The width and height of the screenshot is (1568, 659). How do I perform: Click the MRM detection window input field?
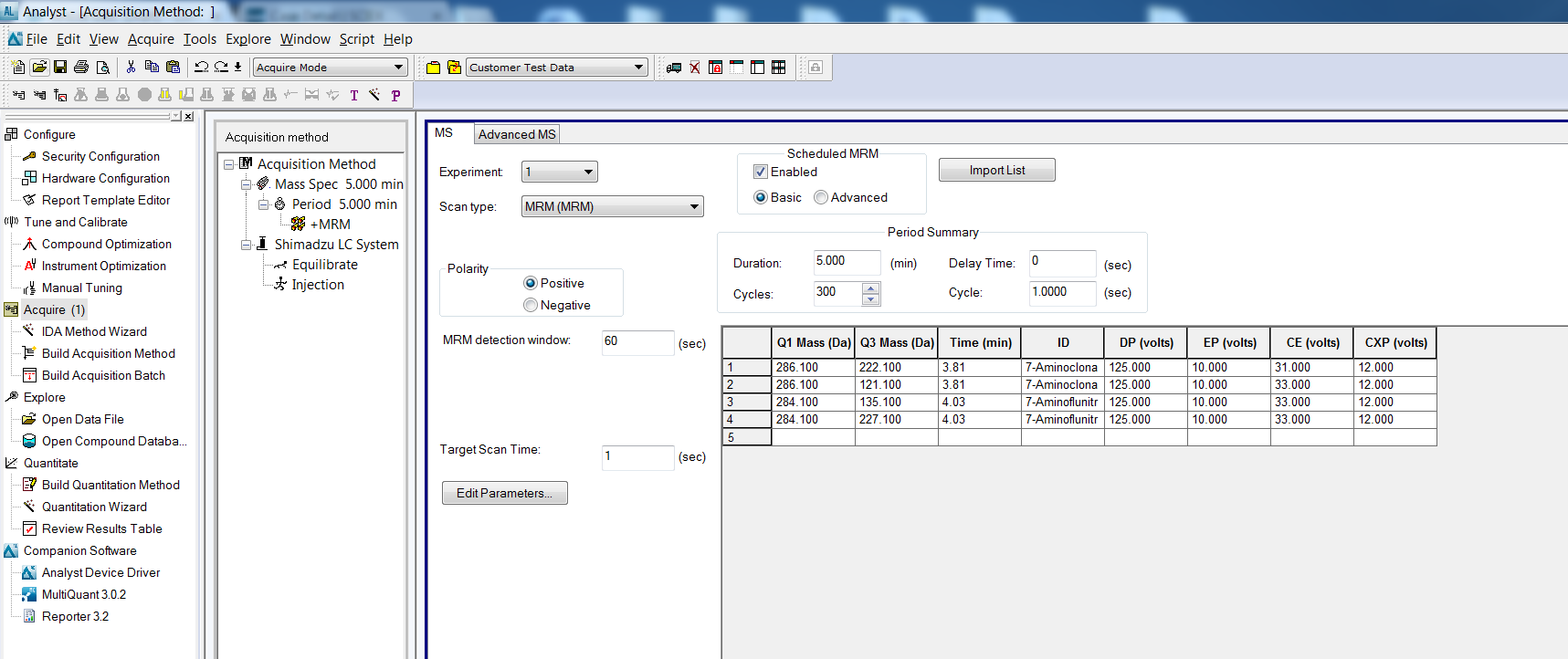coord(637,342)
